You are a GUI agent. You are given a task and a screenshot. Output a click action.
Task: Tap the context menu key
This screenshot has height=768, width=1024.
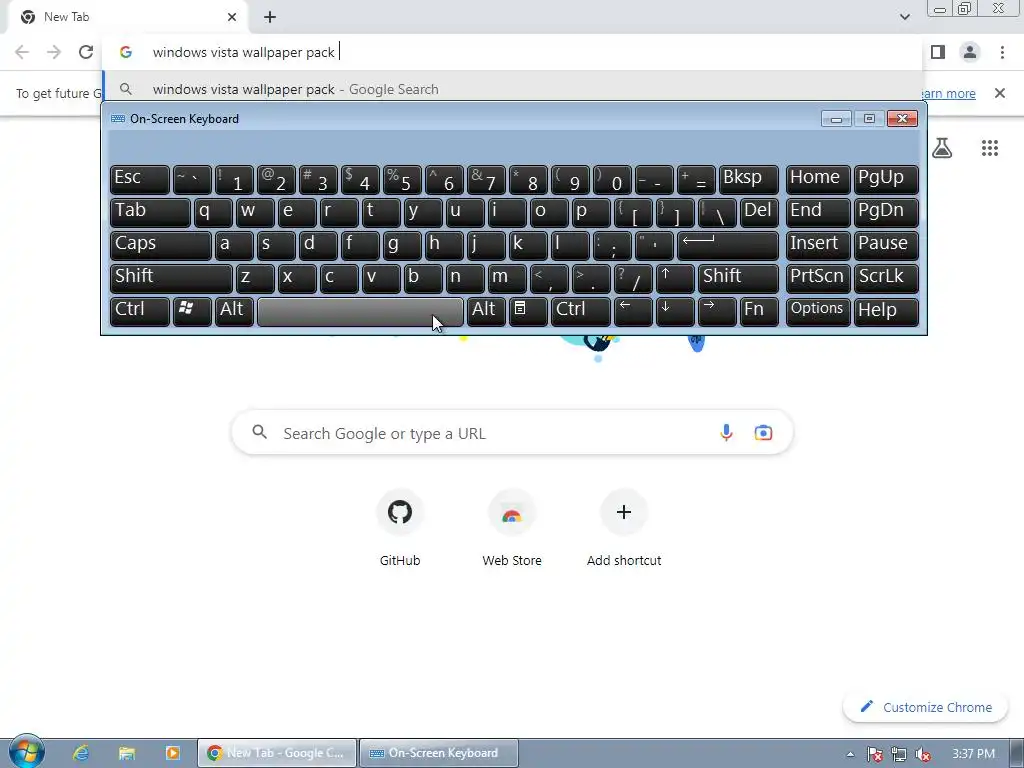click(528, 311)
